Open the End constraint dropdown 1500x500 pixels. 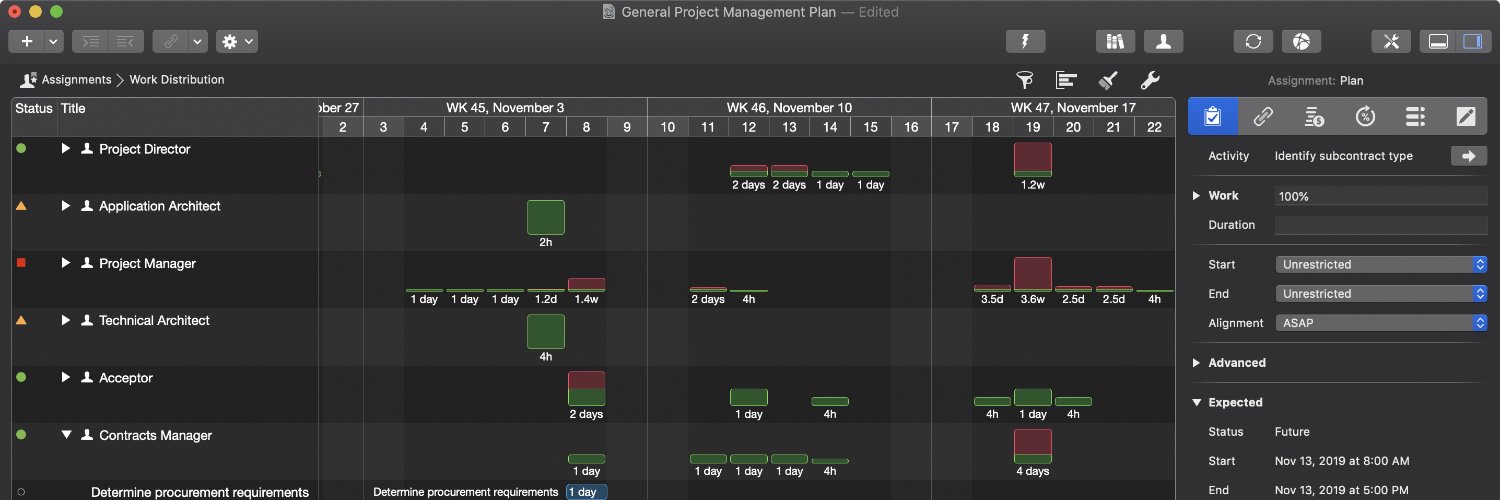[x=1381, y=294]
